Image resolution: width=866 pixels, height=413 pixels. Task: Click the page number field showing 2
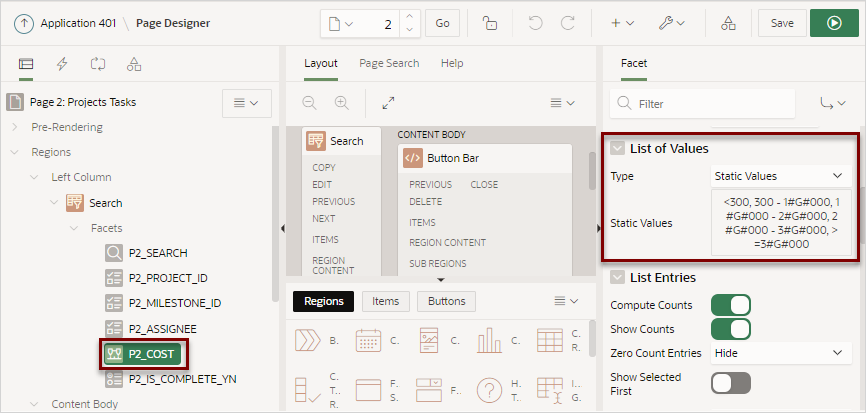(378, 24)
